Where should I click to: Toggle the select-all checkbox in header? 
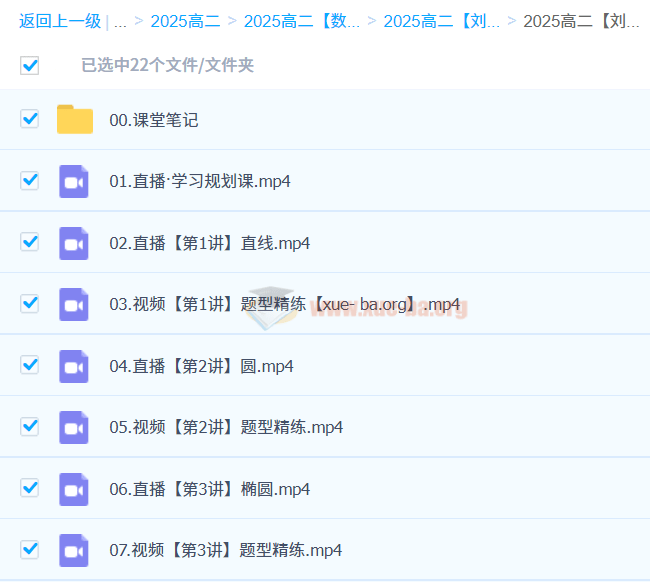(30, 66)
